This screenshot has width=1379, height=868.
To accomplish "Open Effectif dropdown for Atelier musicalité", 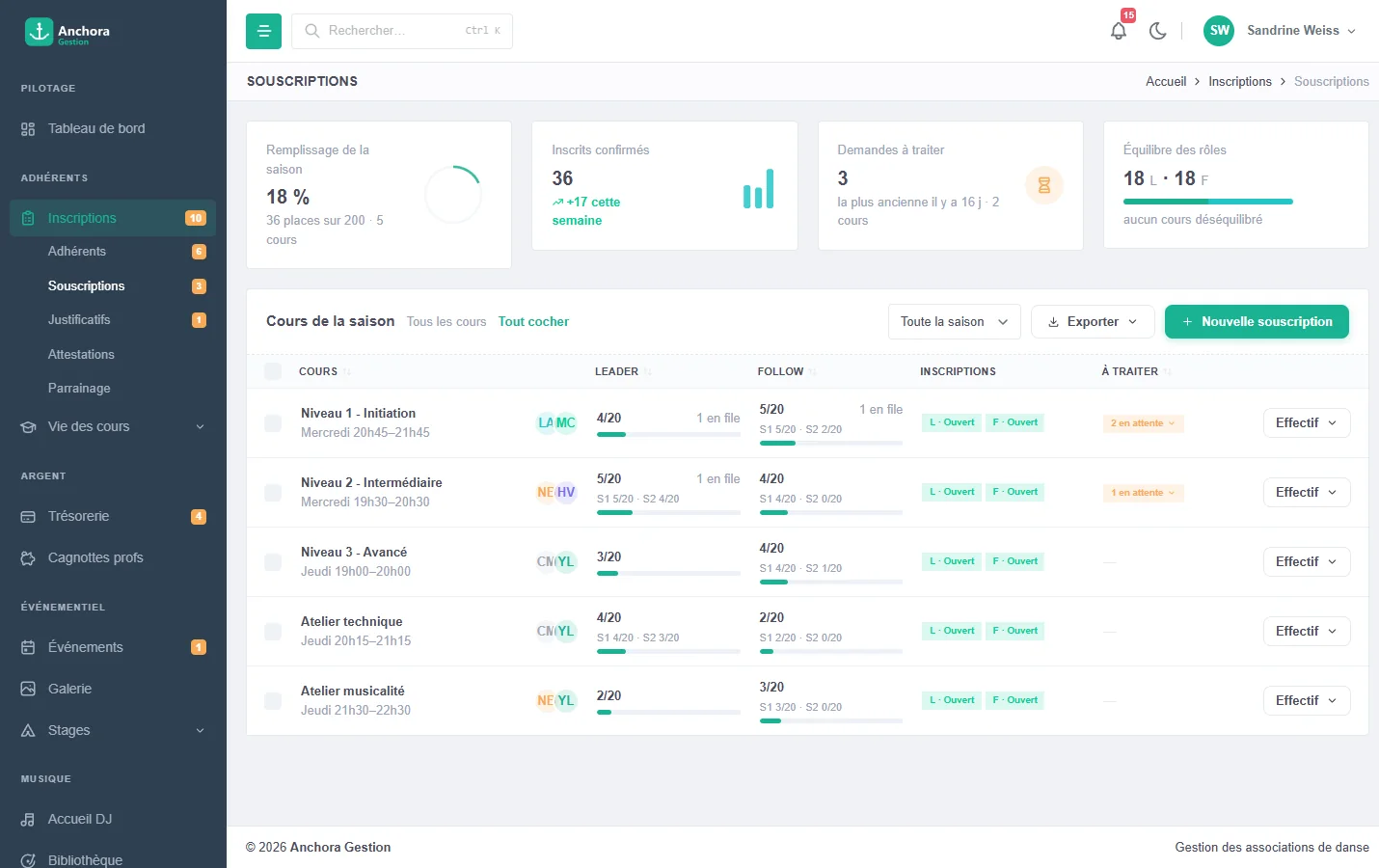I will pyautogui.click(x=1307, y=701).
